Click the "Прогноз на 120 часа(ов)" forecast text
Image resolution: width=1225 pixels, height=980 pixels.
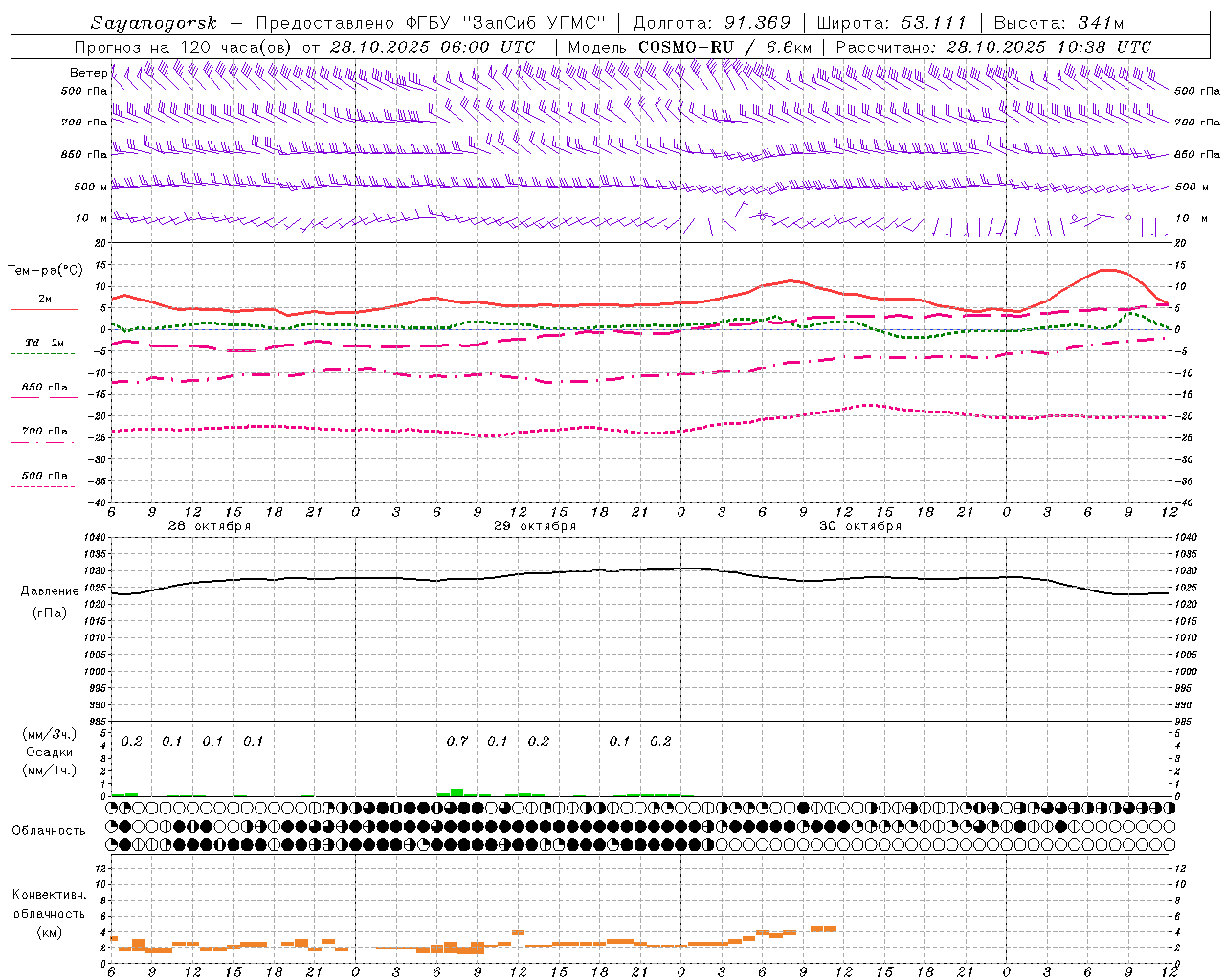(x=184, y=47)
